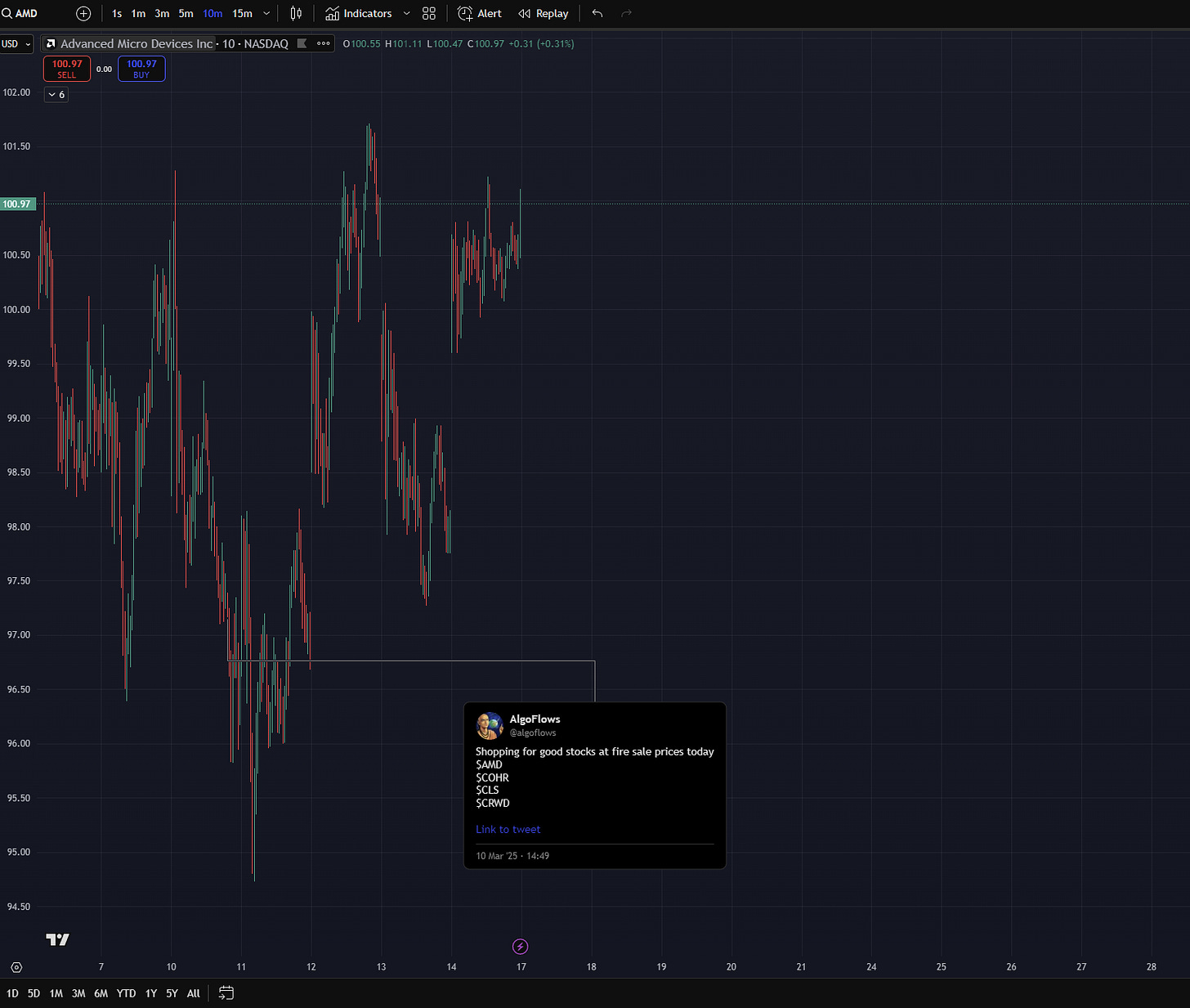The height and width of the screenshot is (1008, 1190).
Task: Click the blue BUY 100.97 button
Action: point(141,69)
